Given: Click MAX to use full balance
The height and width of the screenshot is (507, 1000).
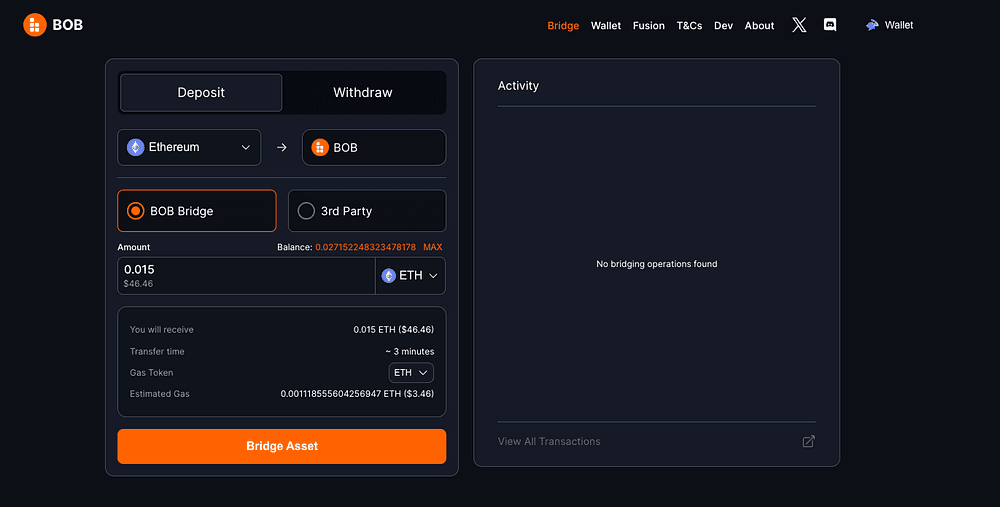Looking at the screenshot, I should 432,247.
